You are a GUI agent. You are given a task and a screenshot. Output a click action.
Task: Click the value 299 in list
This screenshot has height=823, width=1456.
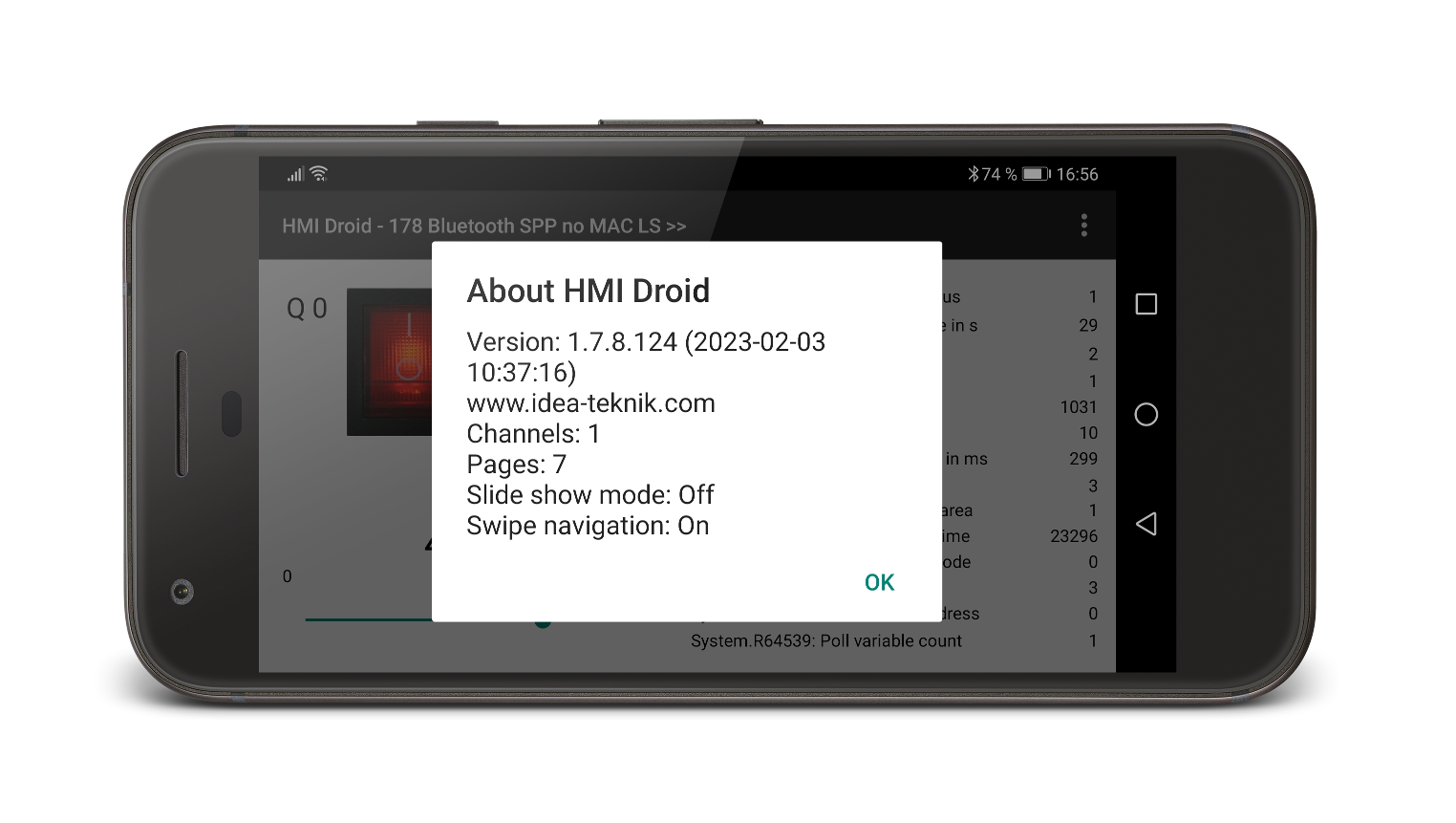[x=1083, y=459]
